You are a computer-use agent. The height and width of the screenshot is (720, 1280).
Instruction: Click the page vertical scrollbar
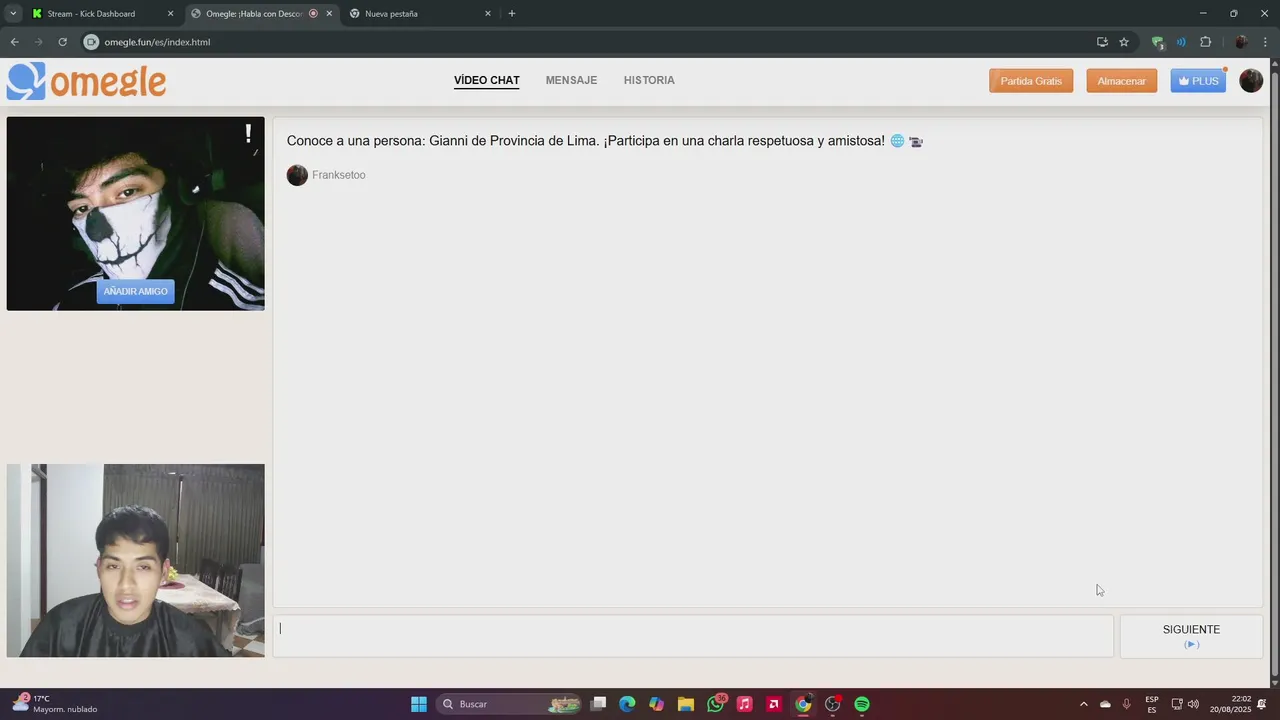tap(1274, 373)
